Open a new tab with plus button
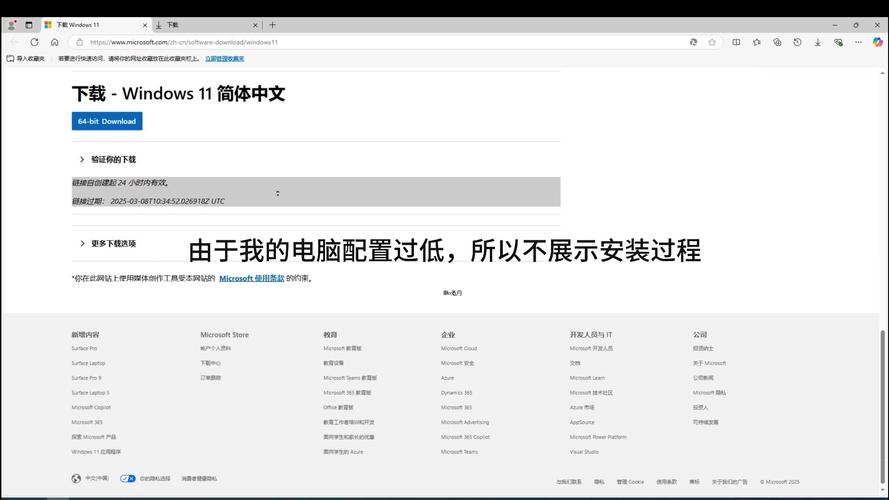The width and height of the screenshot is (889, 500). point(272,25)
